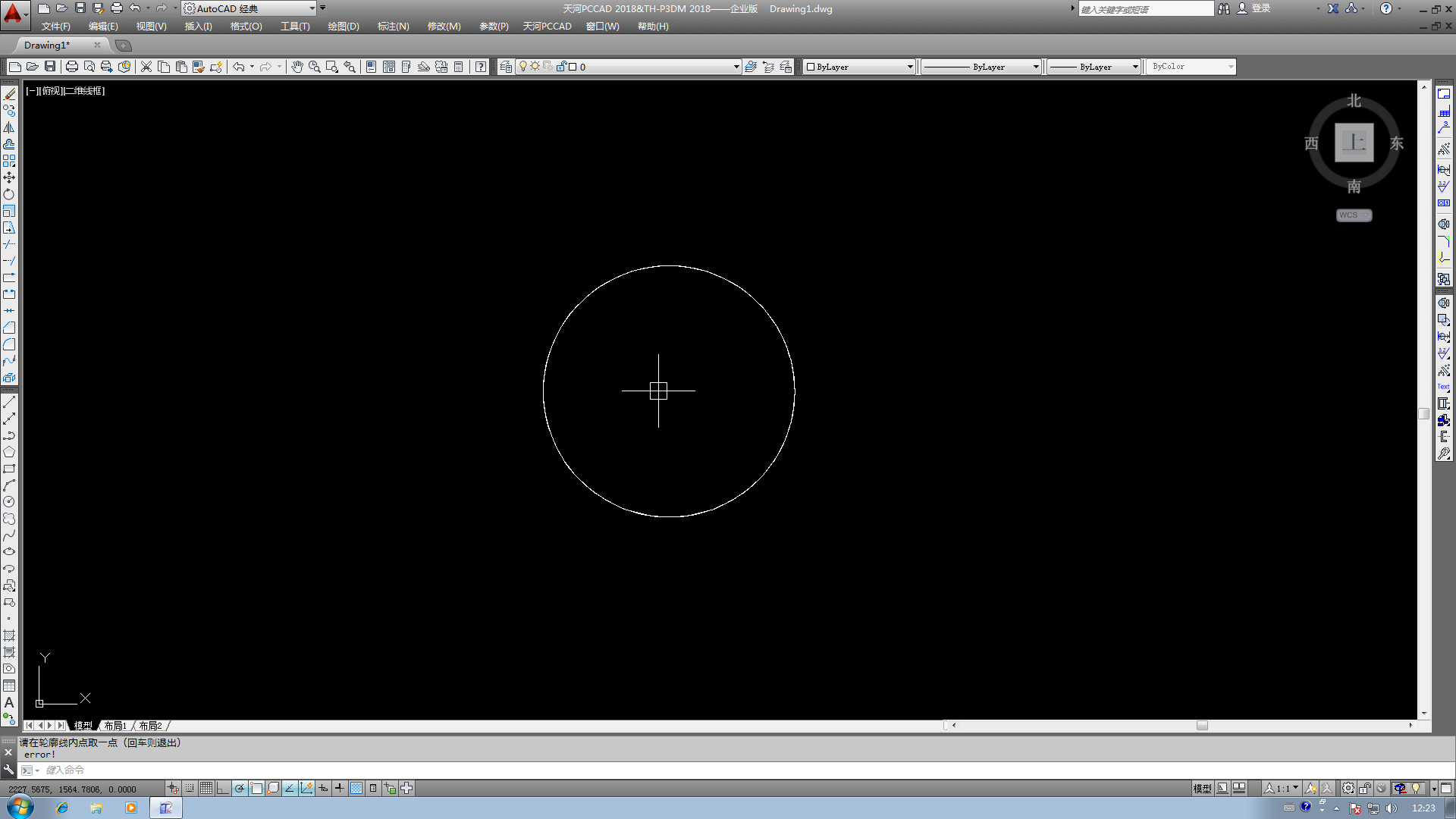
Task: Select the Erase tool in modify toolbar
Action: point(9,94)
